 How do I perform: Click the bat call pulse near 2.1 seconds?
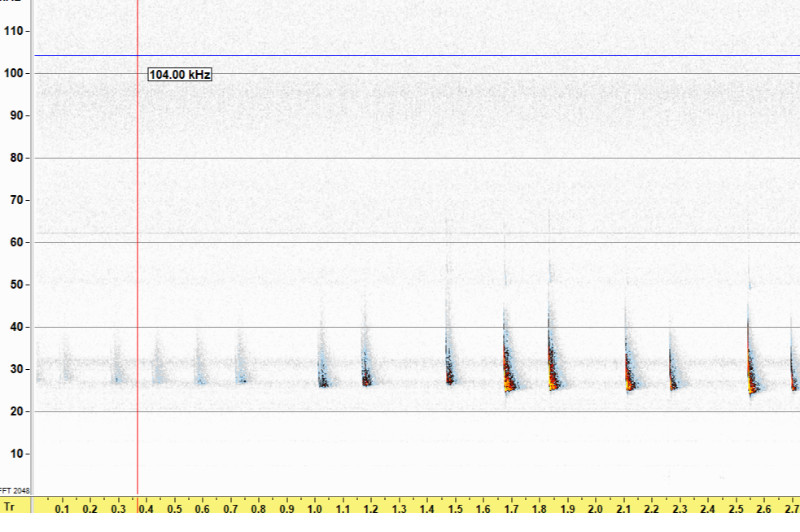(629, 372)
